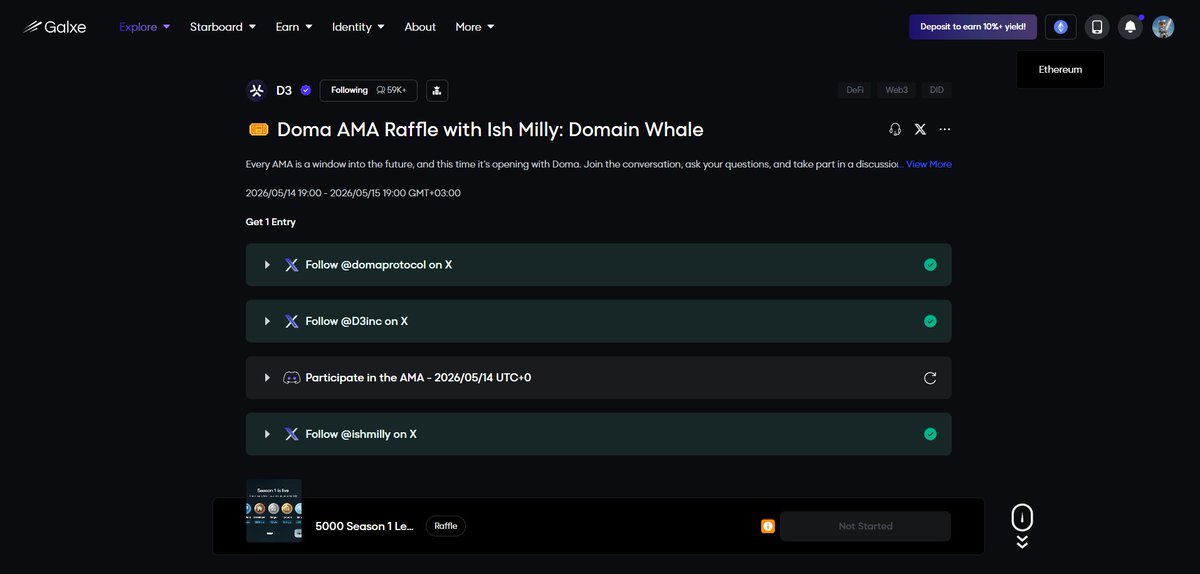
Task: Click the D3 verified badge
Action: 306,90
